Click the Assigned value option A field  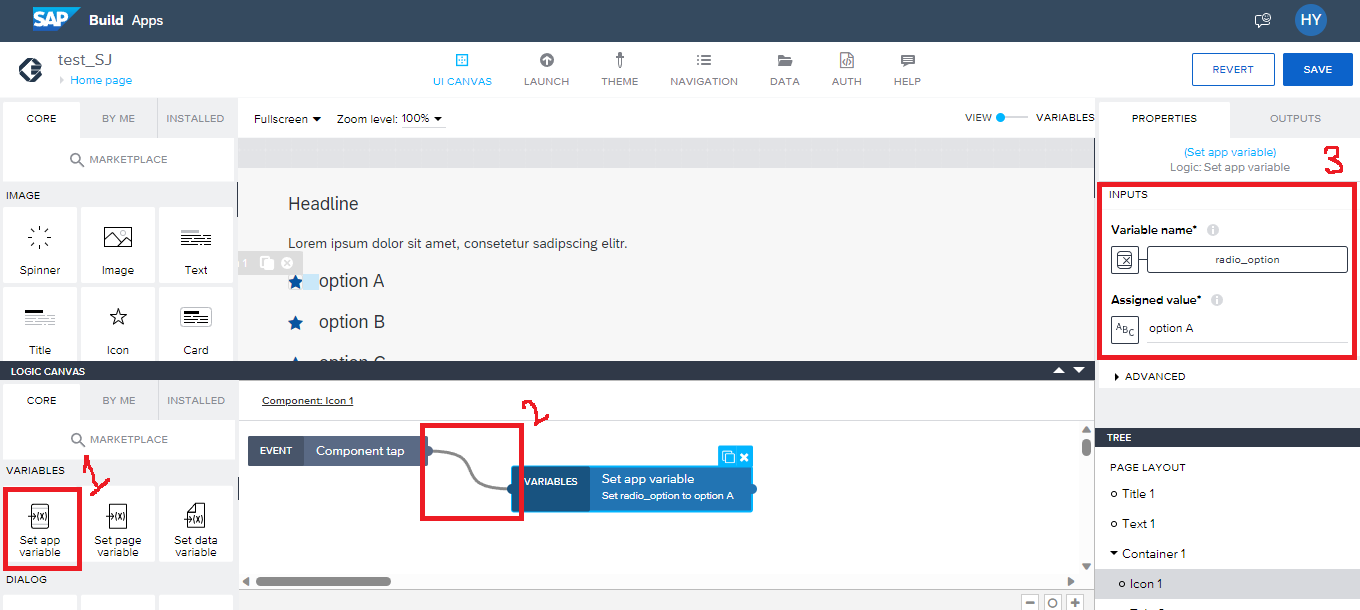pos(1247,329)
